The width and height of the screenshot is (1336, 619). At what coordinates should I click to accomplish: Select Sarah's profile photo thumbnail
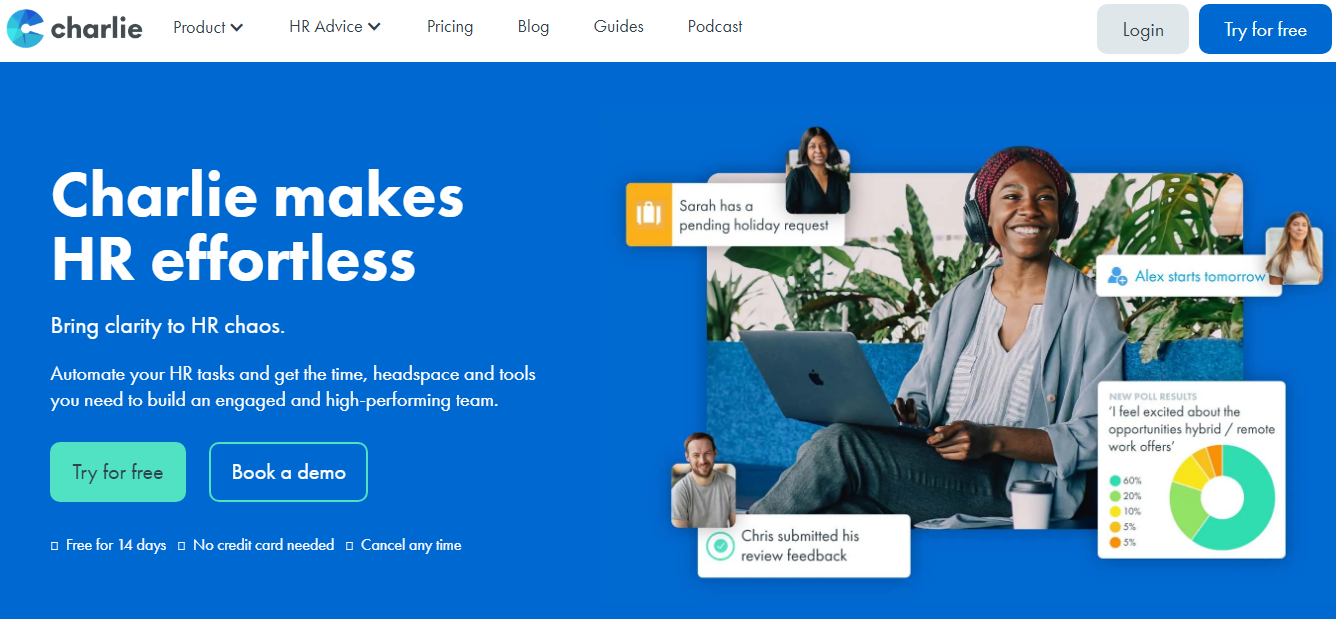click(817, 171)
